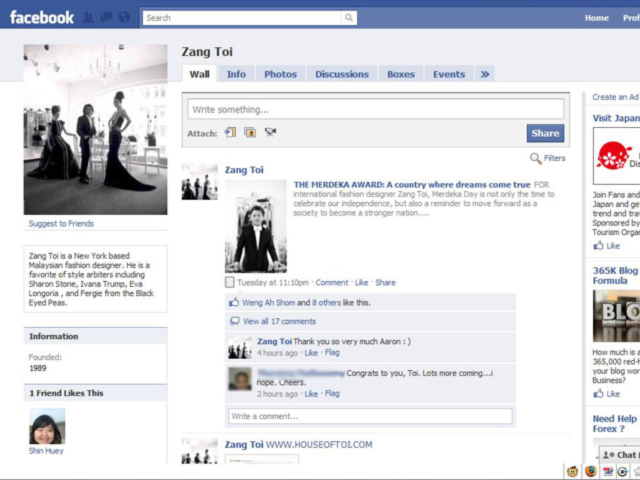The width and height of the screenshot is (640, 480).
Task: Open messages icon in header
Action: click(106, 18)
